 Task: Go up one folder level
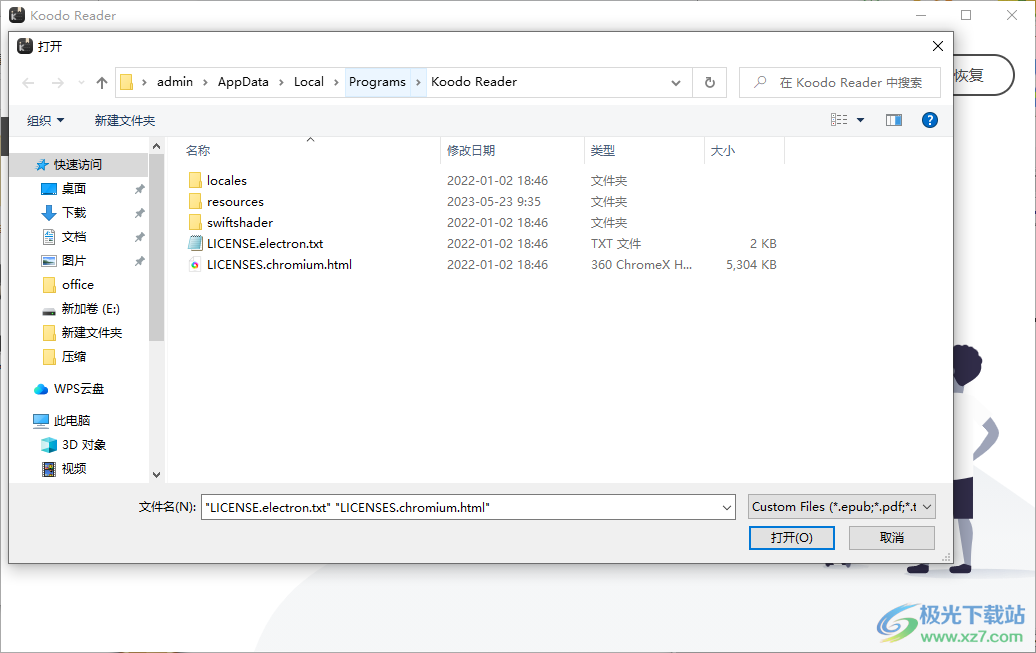(x=102, y=83)
